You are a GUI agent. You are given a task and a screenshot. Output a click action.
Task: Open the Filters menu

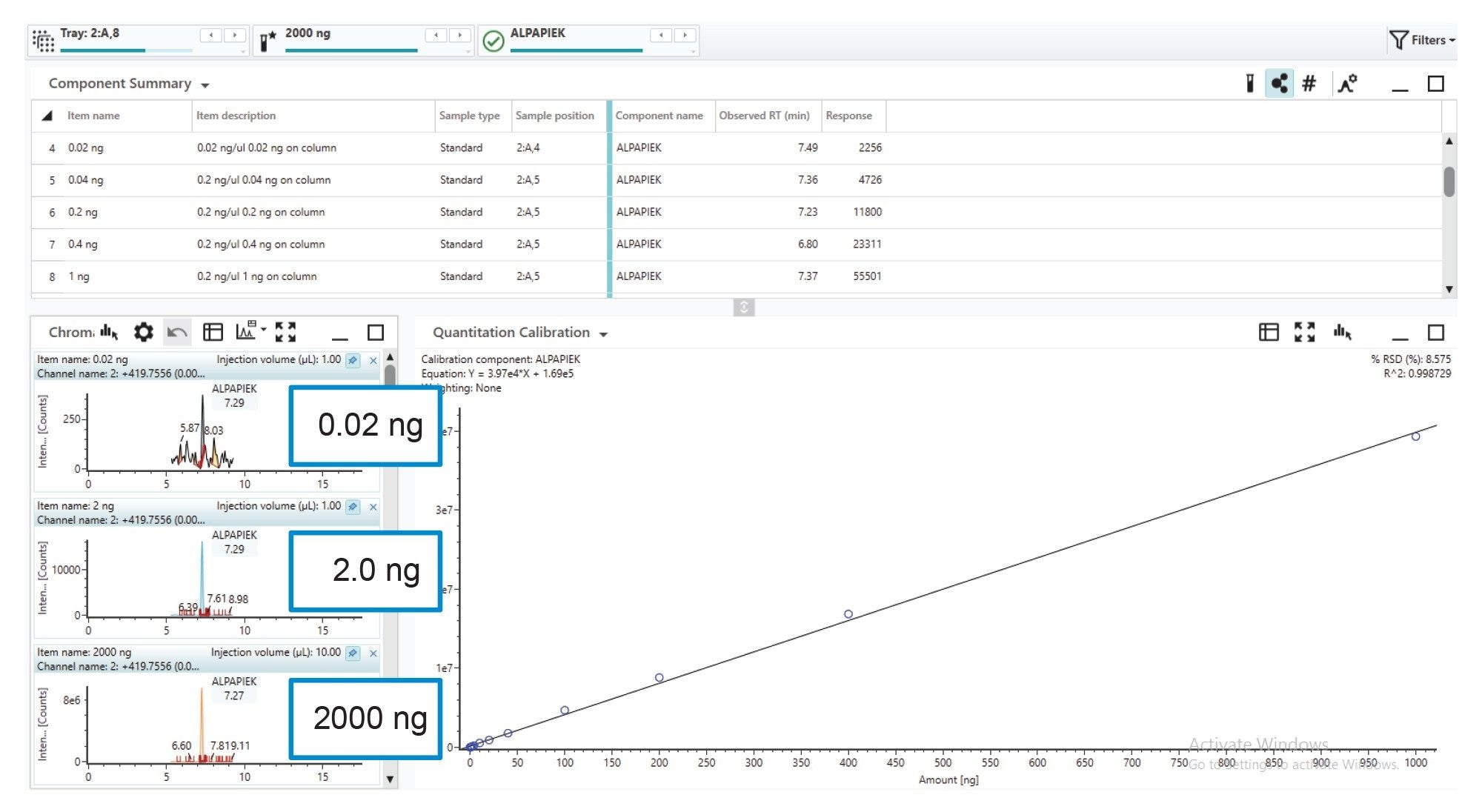(1422, 40)
